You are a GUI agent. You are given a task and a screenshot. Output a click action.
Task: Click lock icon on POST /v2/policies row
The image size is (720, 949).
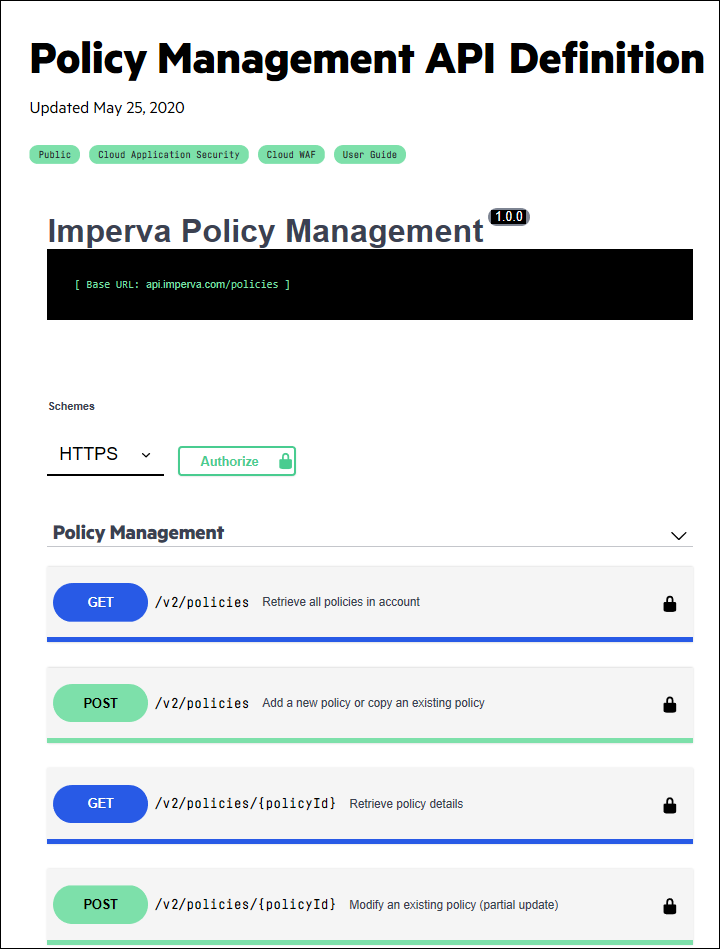(670, 705)
